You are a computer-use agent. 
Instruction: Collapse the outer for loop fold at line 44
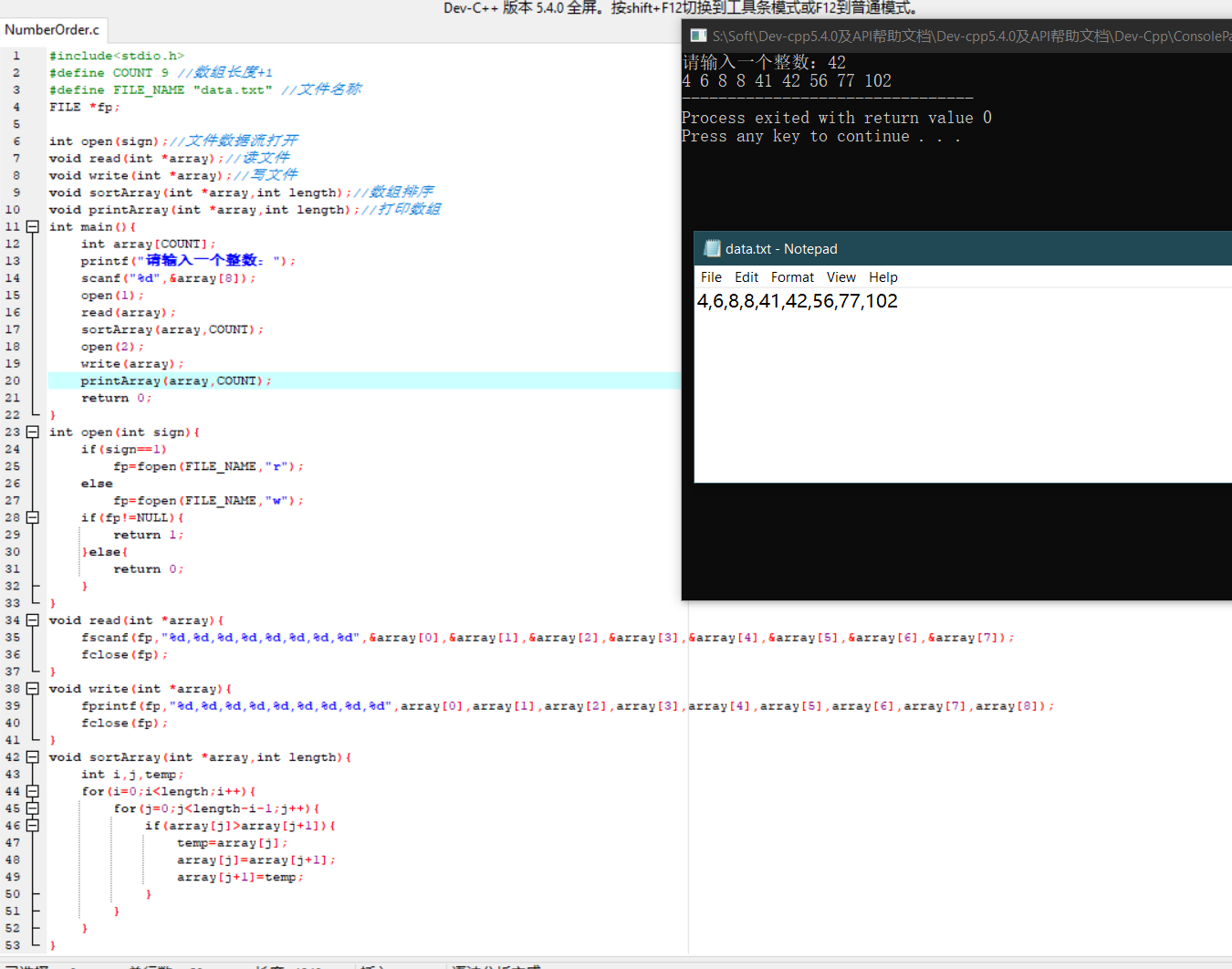(x=33, y=791)
